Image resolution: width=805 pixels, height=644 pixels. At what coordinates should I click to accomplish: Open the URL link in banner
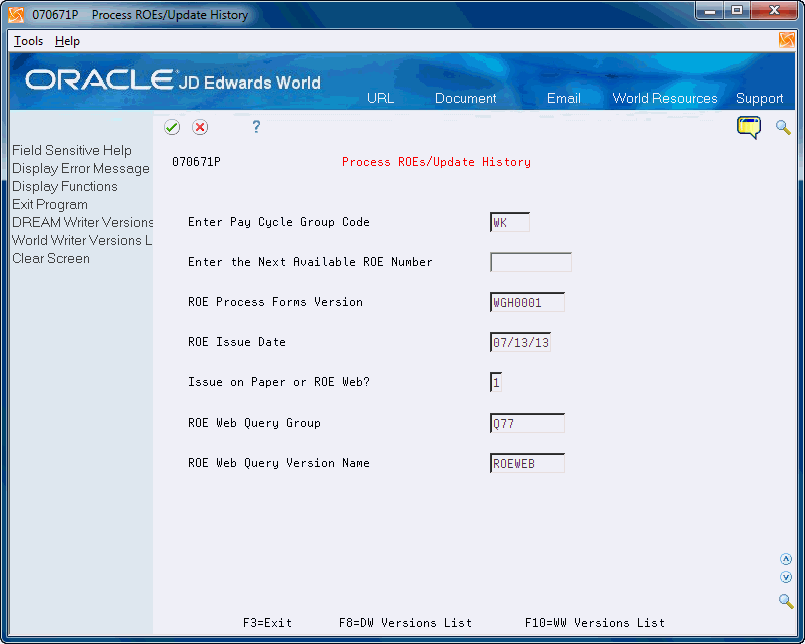pos(380,98)
